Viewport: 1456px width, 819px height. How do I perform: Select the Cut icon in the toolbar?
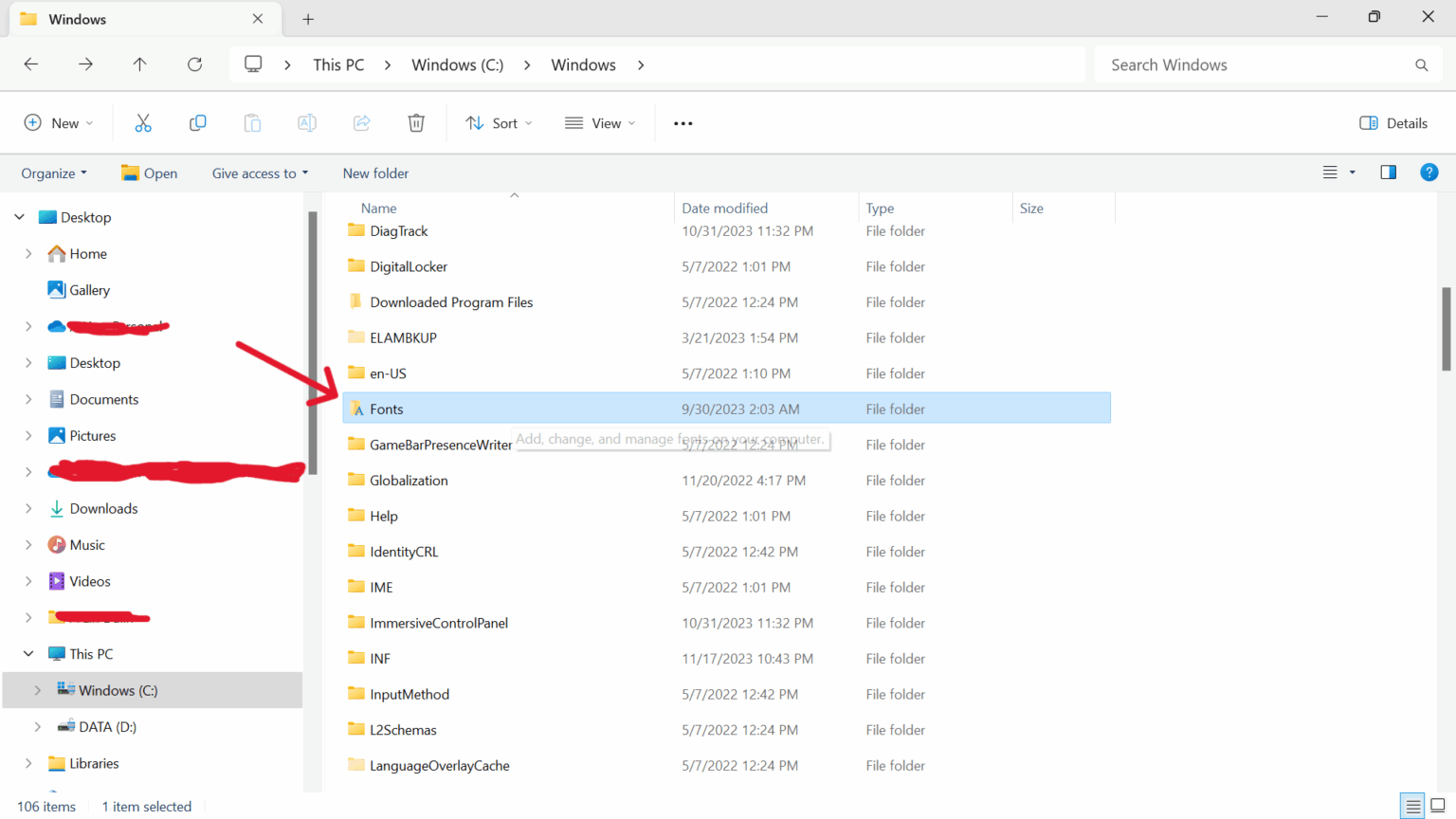[x=143, y=122]
